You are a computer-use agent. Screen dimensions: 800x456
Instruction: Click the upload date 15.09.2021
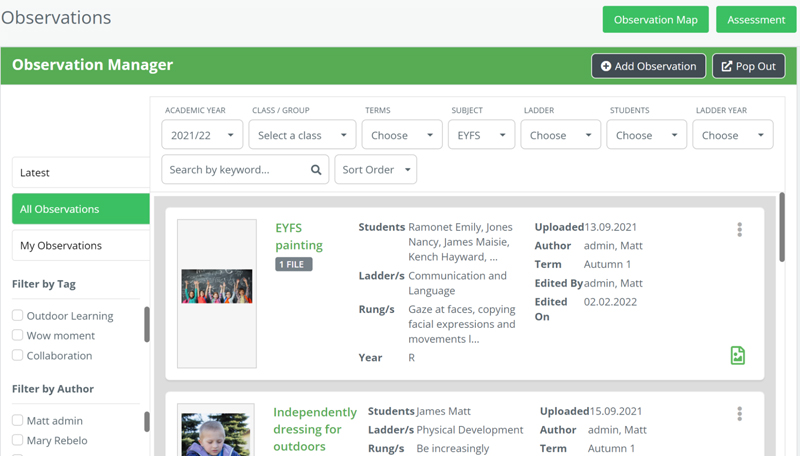click(x=616, y=411)
